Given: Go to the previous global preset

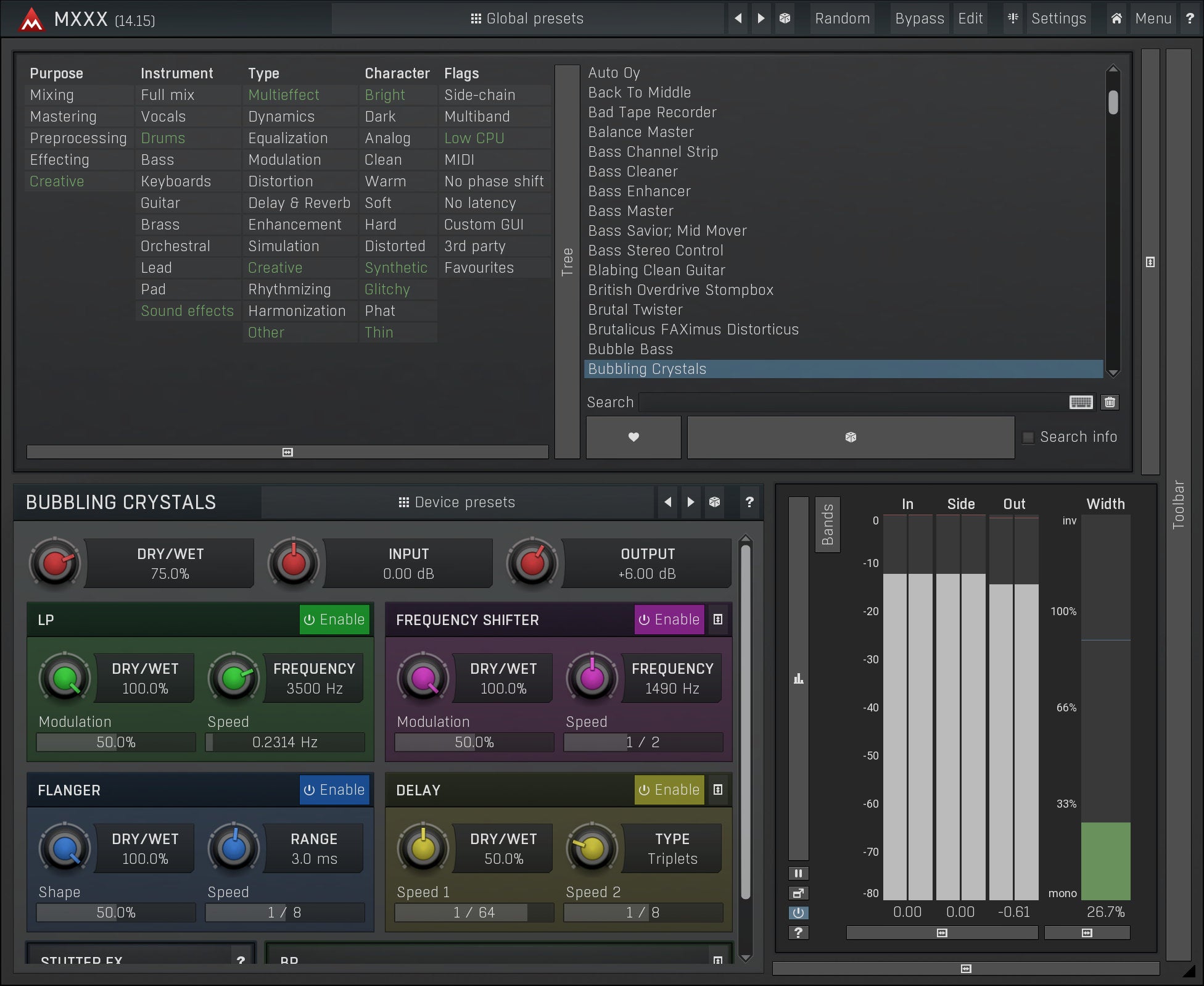Looking at the screenshot, I should coord(738,19).
